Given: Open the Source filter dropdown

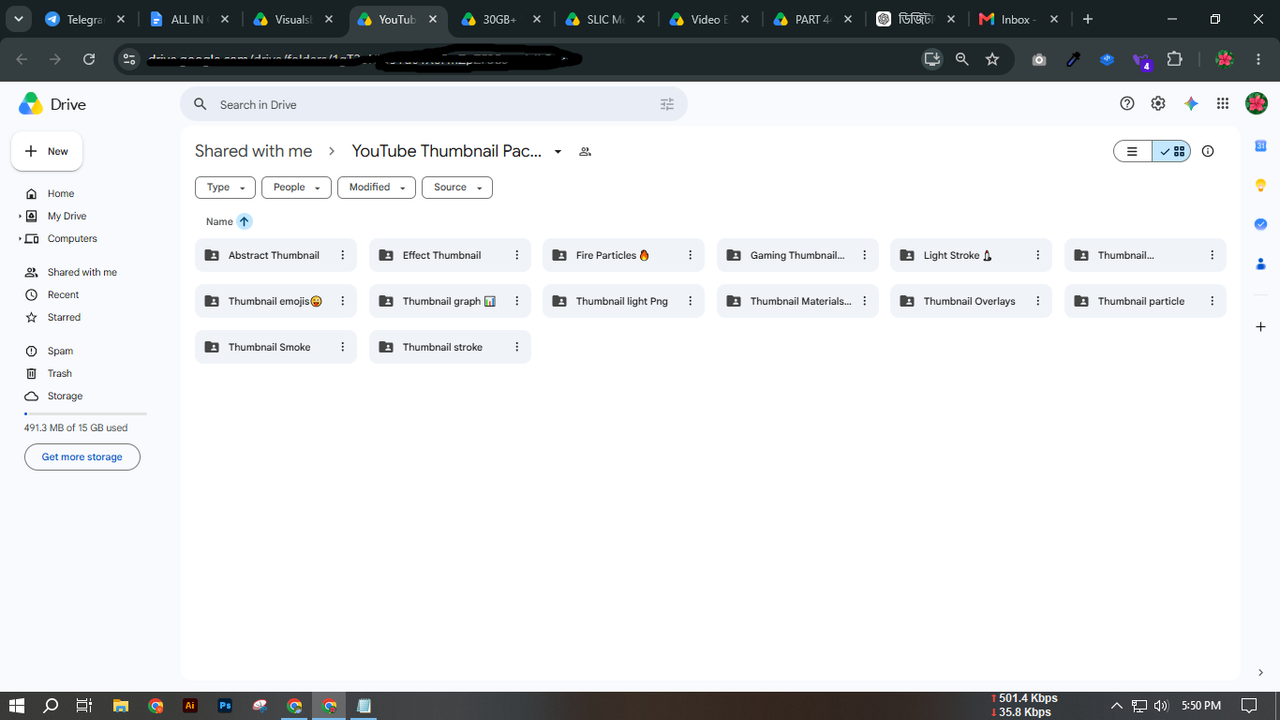Looking at the screenshot, I should pyautogui.click(x=457, y=187).
